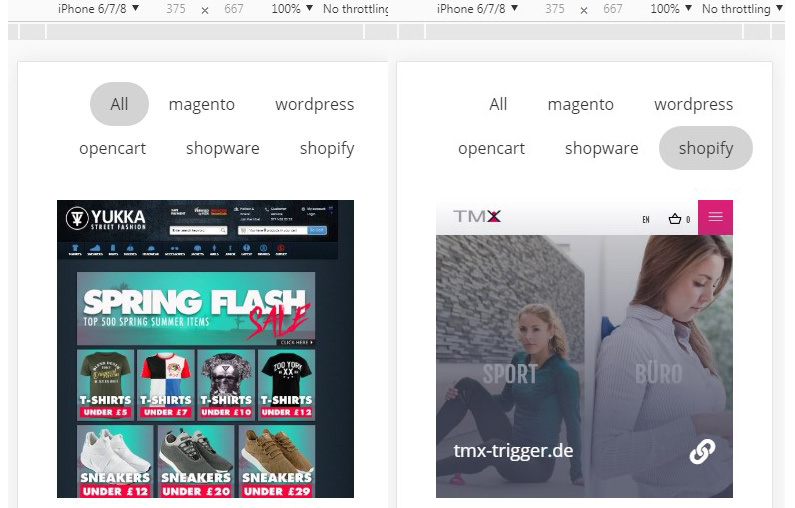
Task: Select shopware filter in left pane
Action: pyautogui.click(x=223, y=149)
